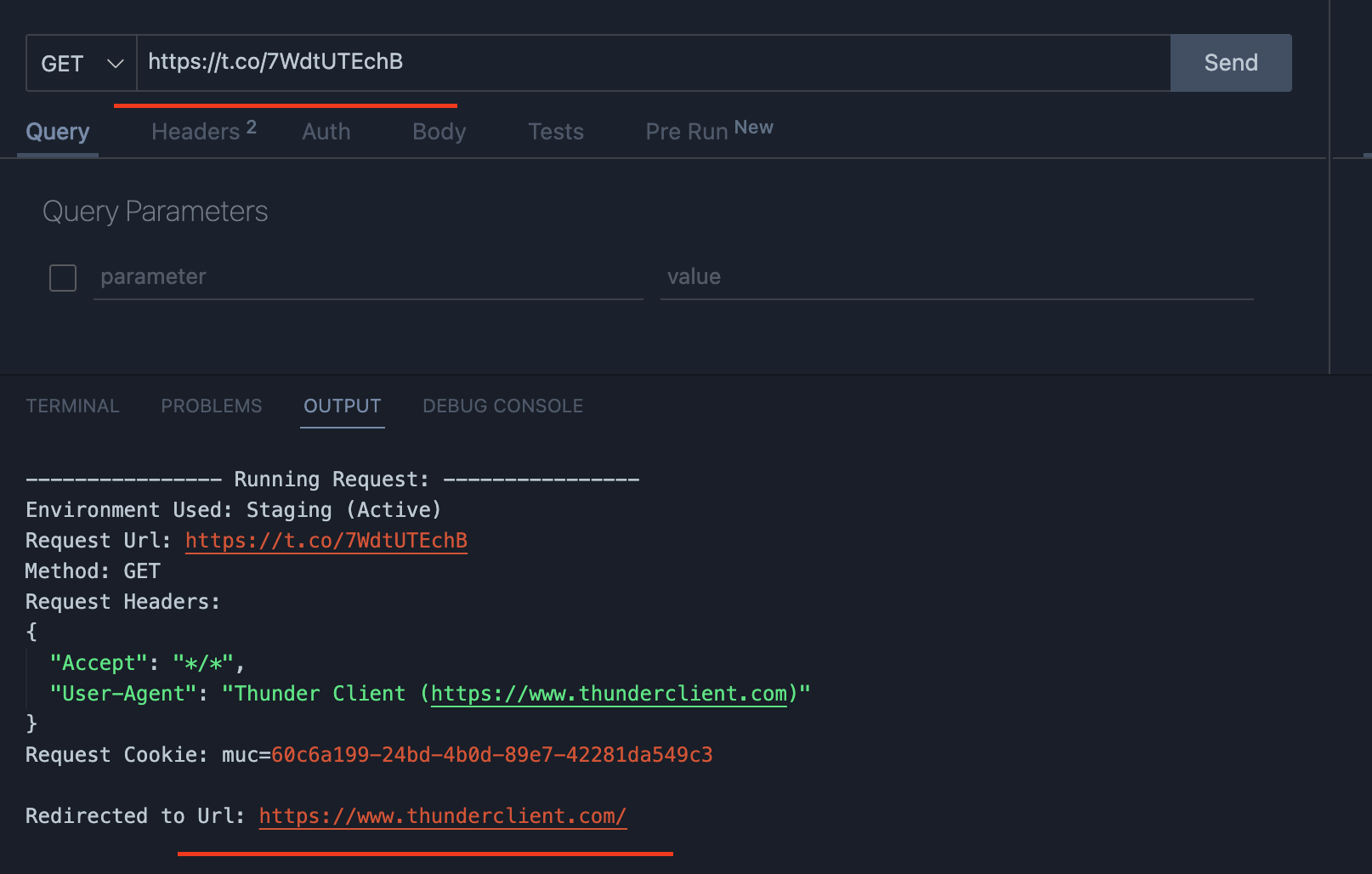The height and width of the screenshot is (874, 1372).
Task: Expand the request method selector chevron
Action: [115, 62]
